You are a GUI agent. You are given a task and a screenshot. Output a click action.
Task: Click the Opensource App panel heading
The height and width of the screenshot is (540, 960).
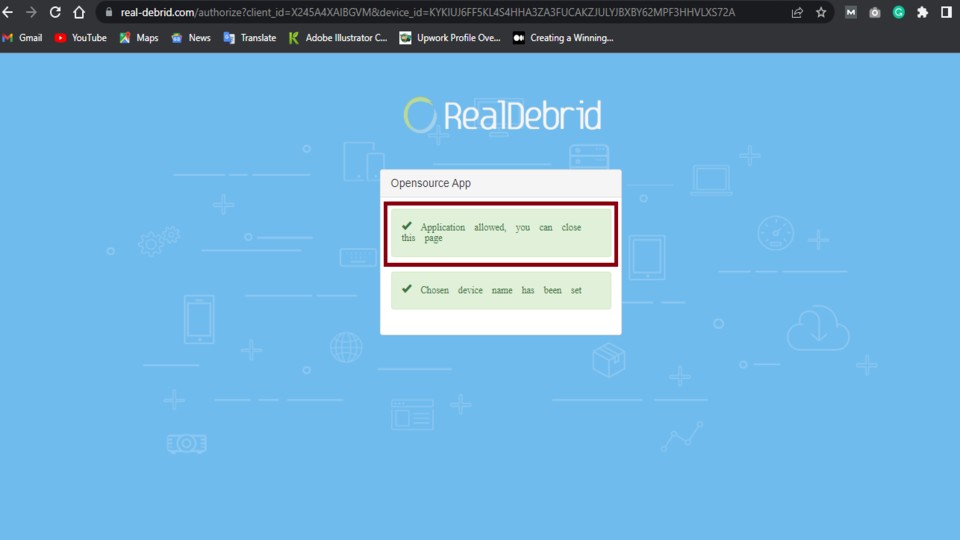click(430, 183)
